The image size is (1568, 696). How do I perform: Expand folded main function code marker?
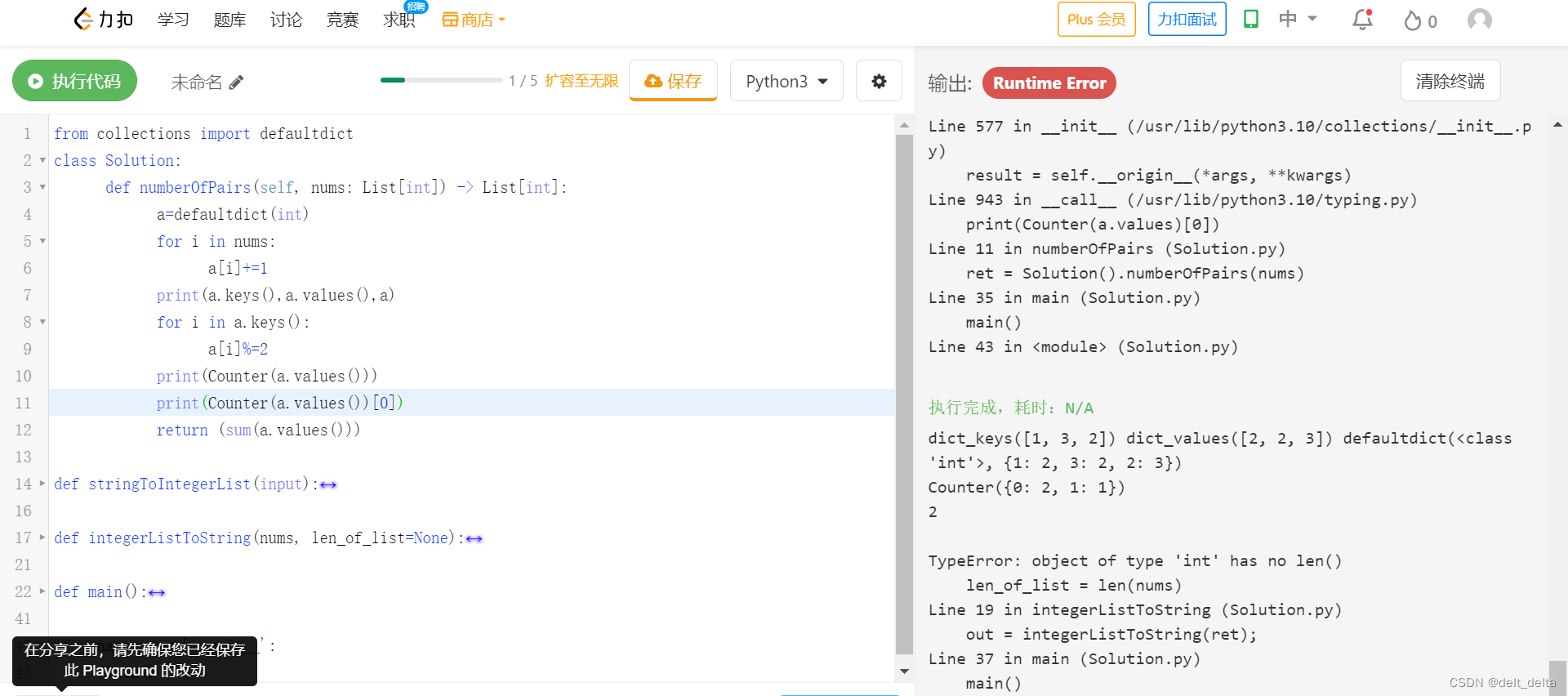tap(157, 593)
